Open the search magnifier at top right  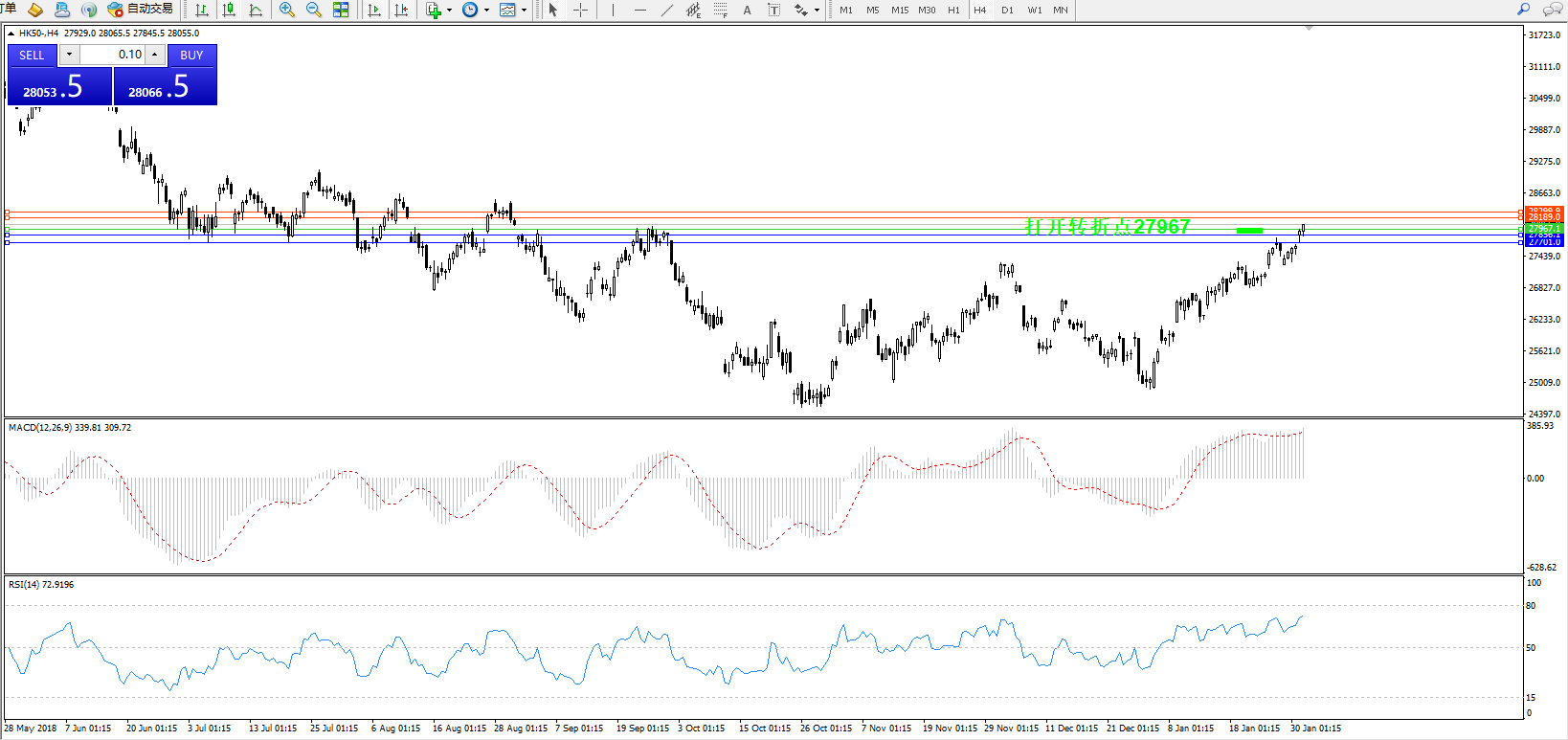1523,10
